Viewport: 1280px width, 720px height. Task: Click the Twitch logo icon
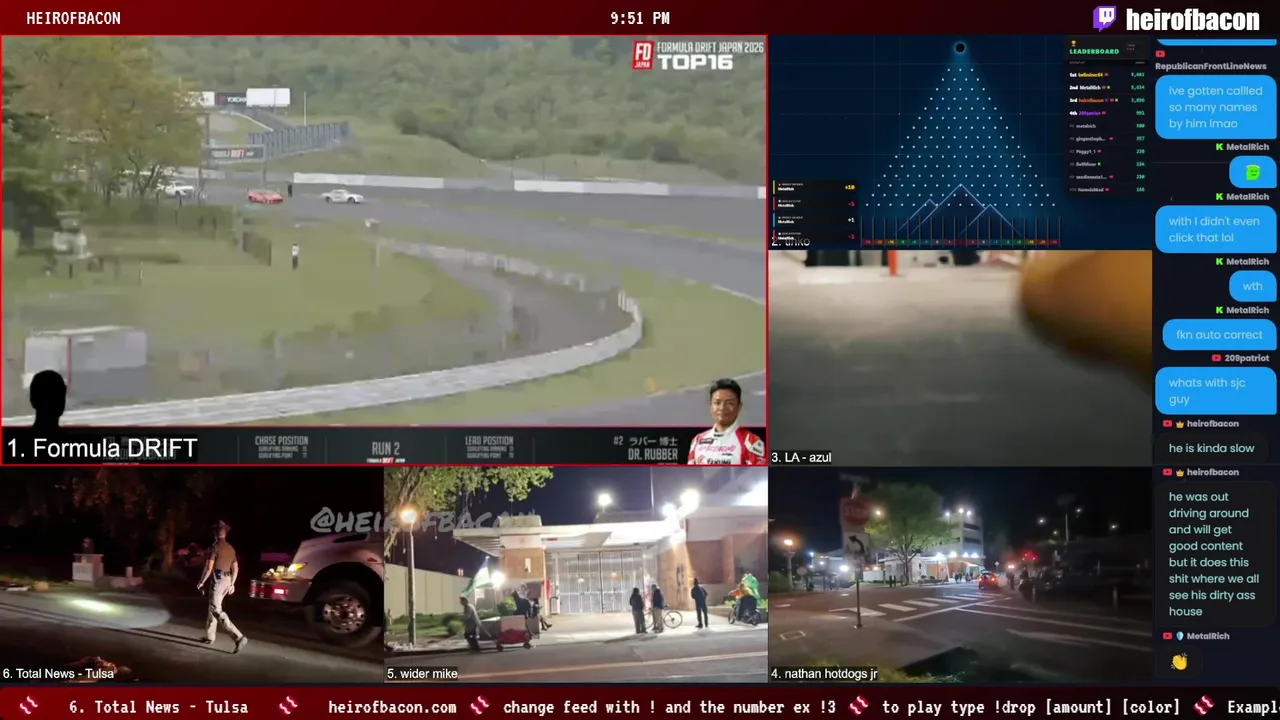(1104, 19)
